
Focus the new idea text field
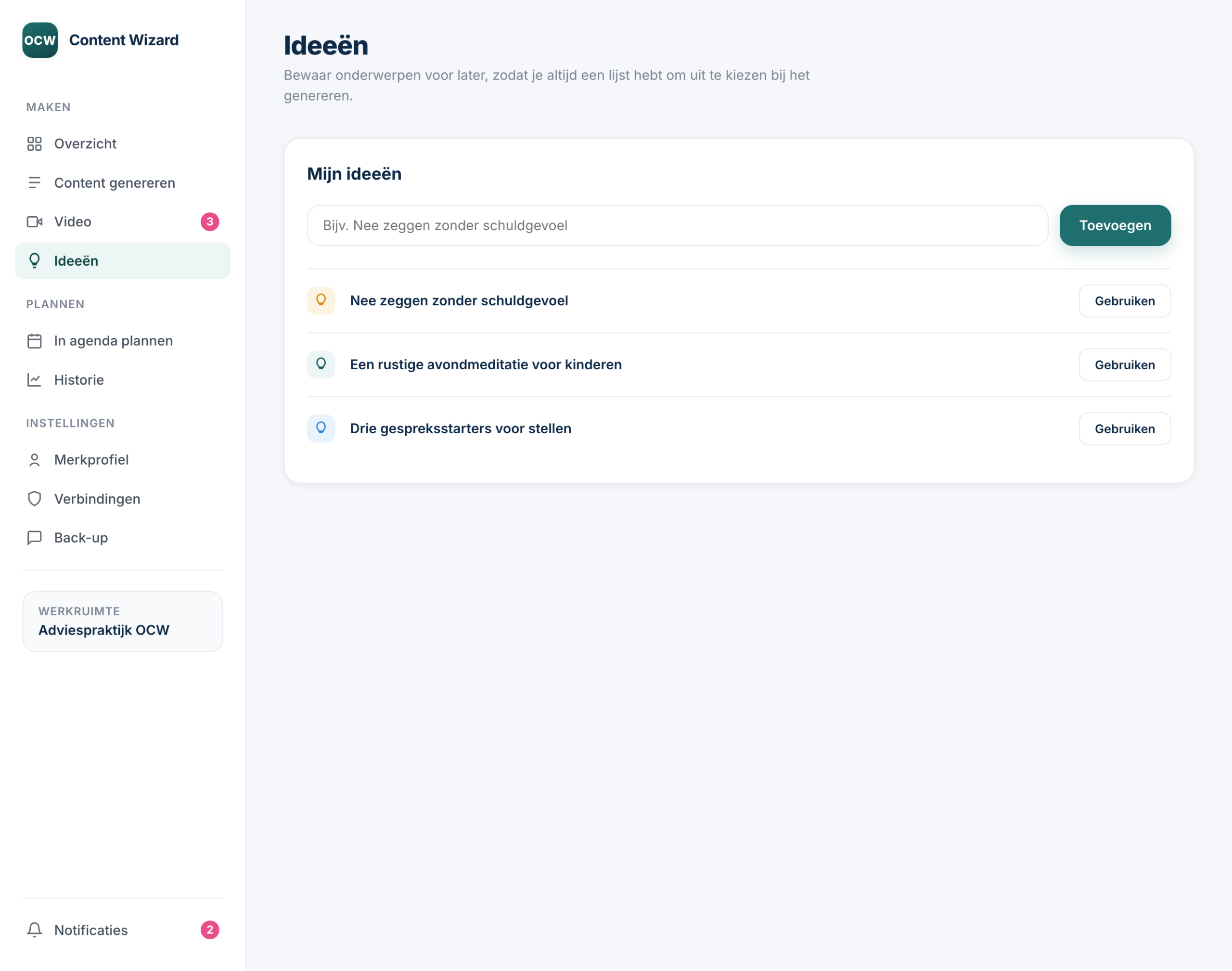click(x=678, y=226)
